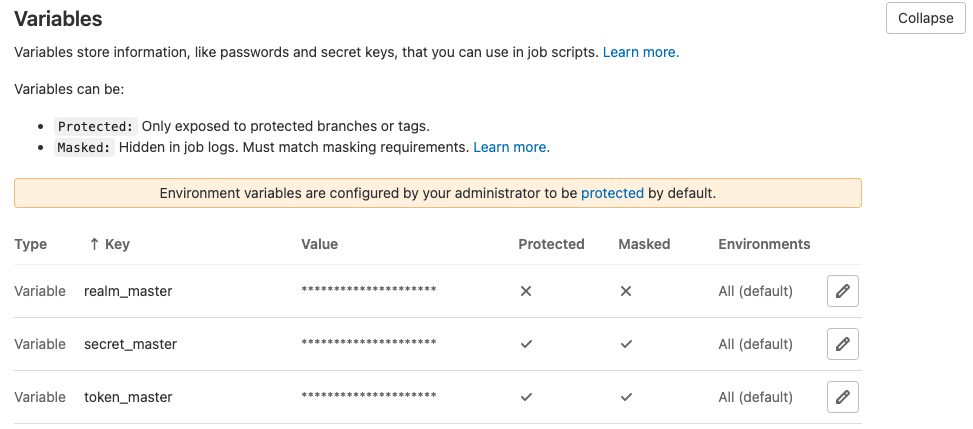Click pencil icon for token_master variable
Image resolution: width=973 pixels, height=429 pixels.
843,397
